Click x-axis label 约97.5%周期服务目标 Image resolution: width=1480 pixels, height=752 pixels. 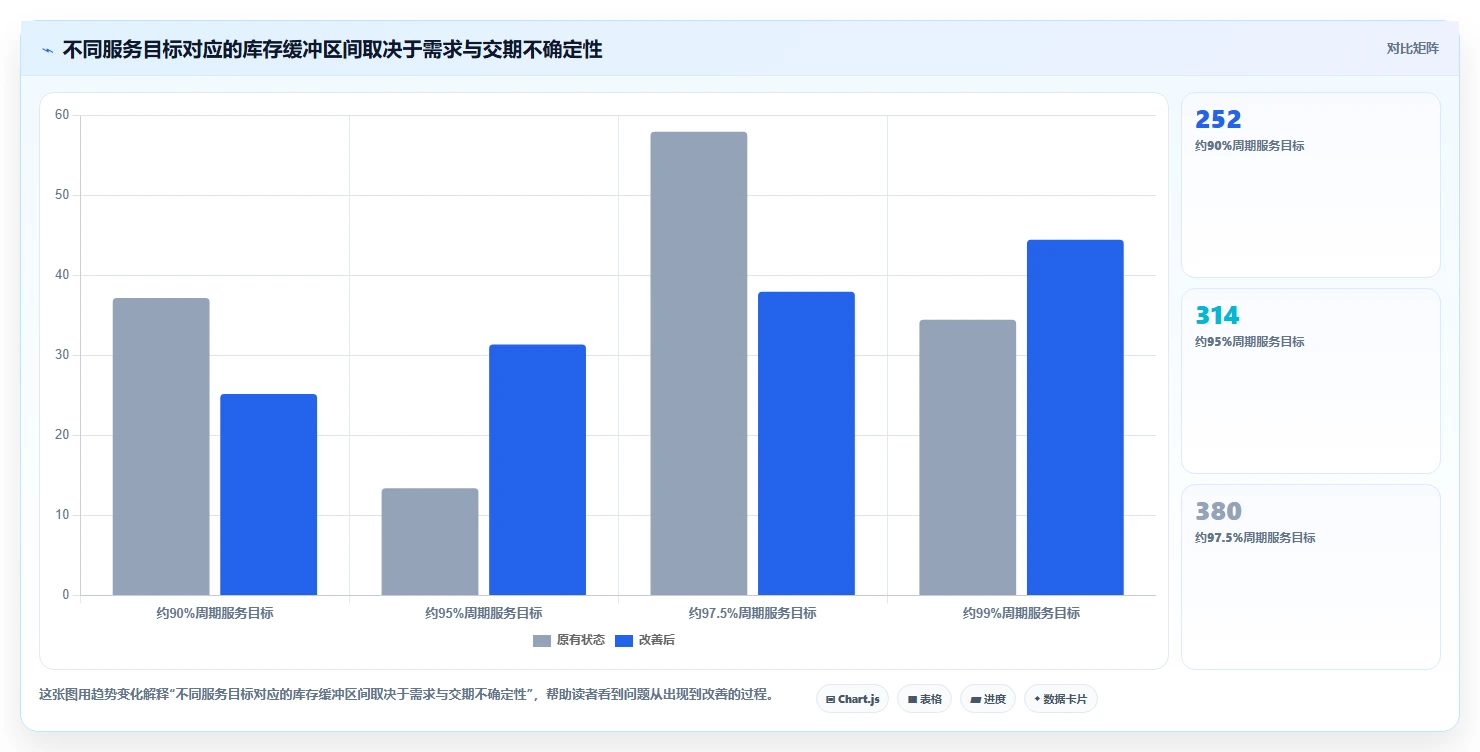[753, 613]
